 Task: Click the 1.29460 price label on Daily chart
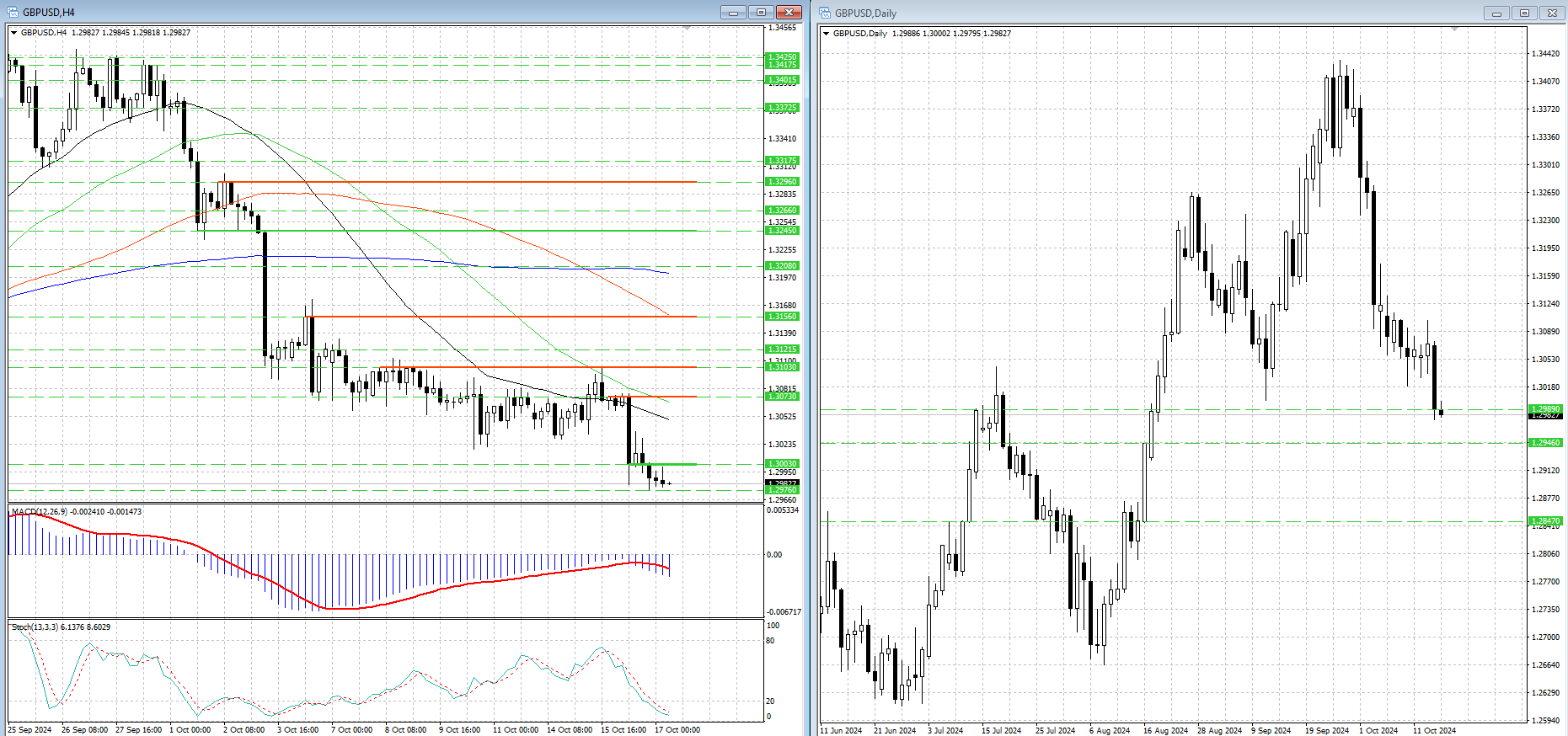click(x=1545, y=442)
